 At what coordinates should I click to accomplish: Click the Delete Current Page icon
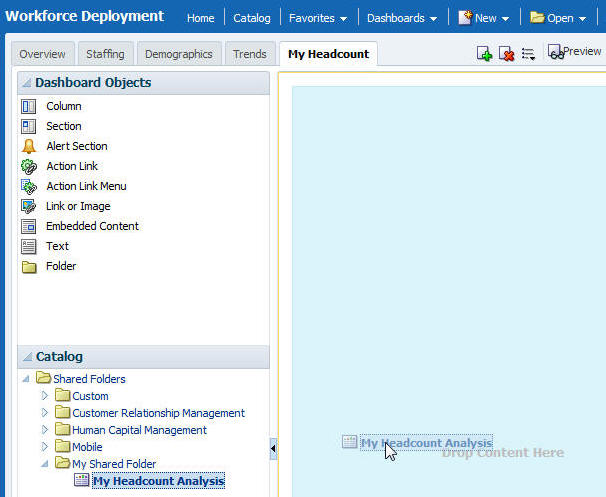click(x=506, y=54)
